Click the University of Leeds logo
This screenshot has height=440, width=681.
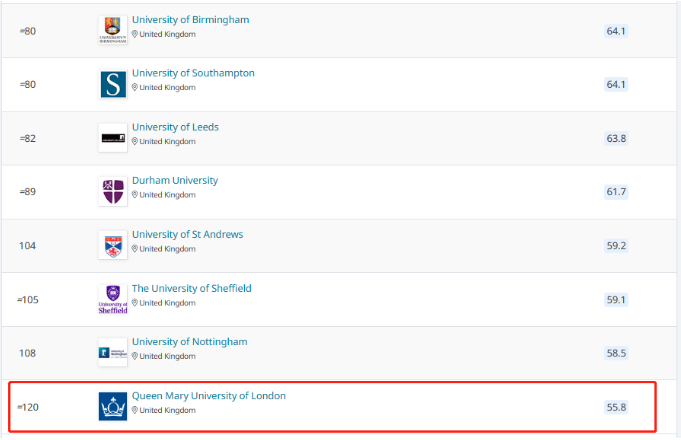point(113,137)
